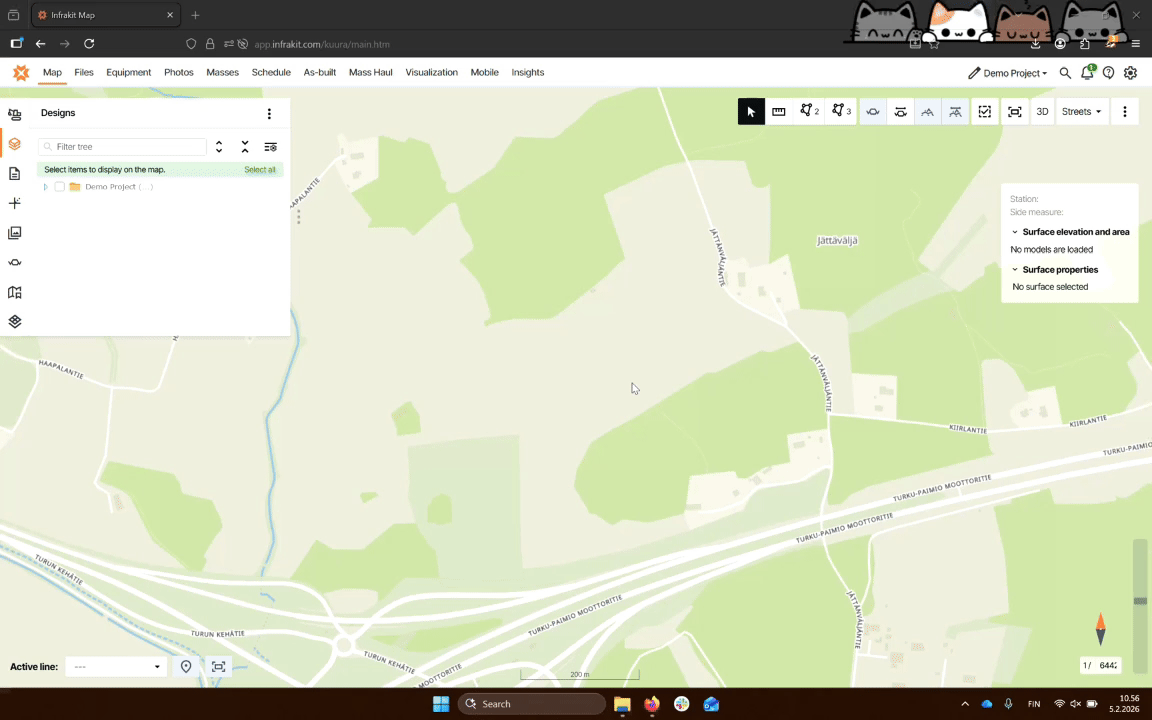Open the documents sidebar icon

15,173
